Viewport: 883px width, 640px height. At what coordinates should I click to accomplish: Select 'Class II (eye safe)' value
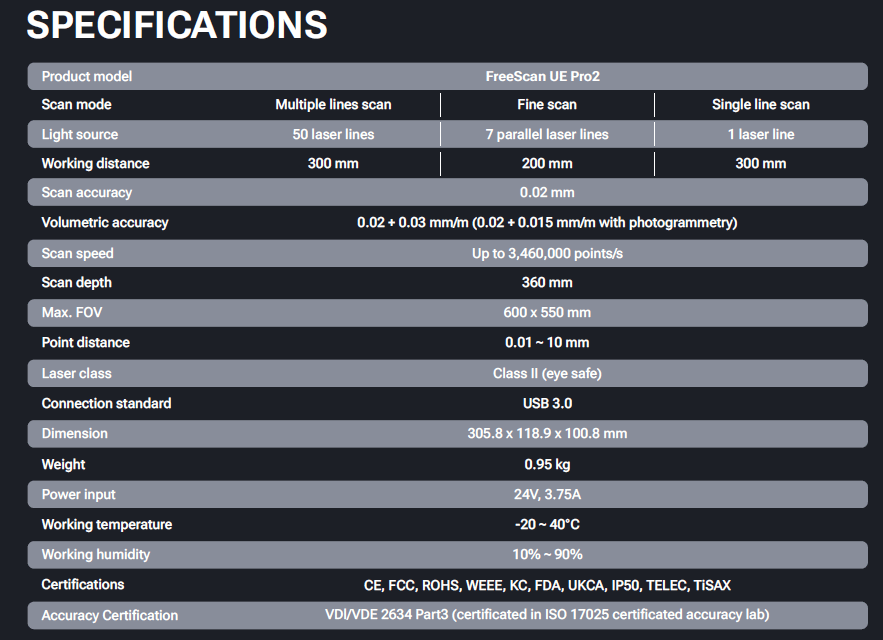pos(547,374)
